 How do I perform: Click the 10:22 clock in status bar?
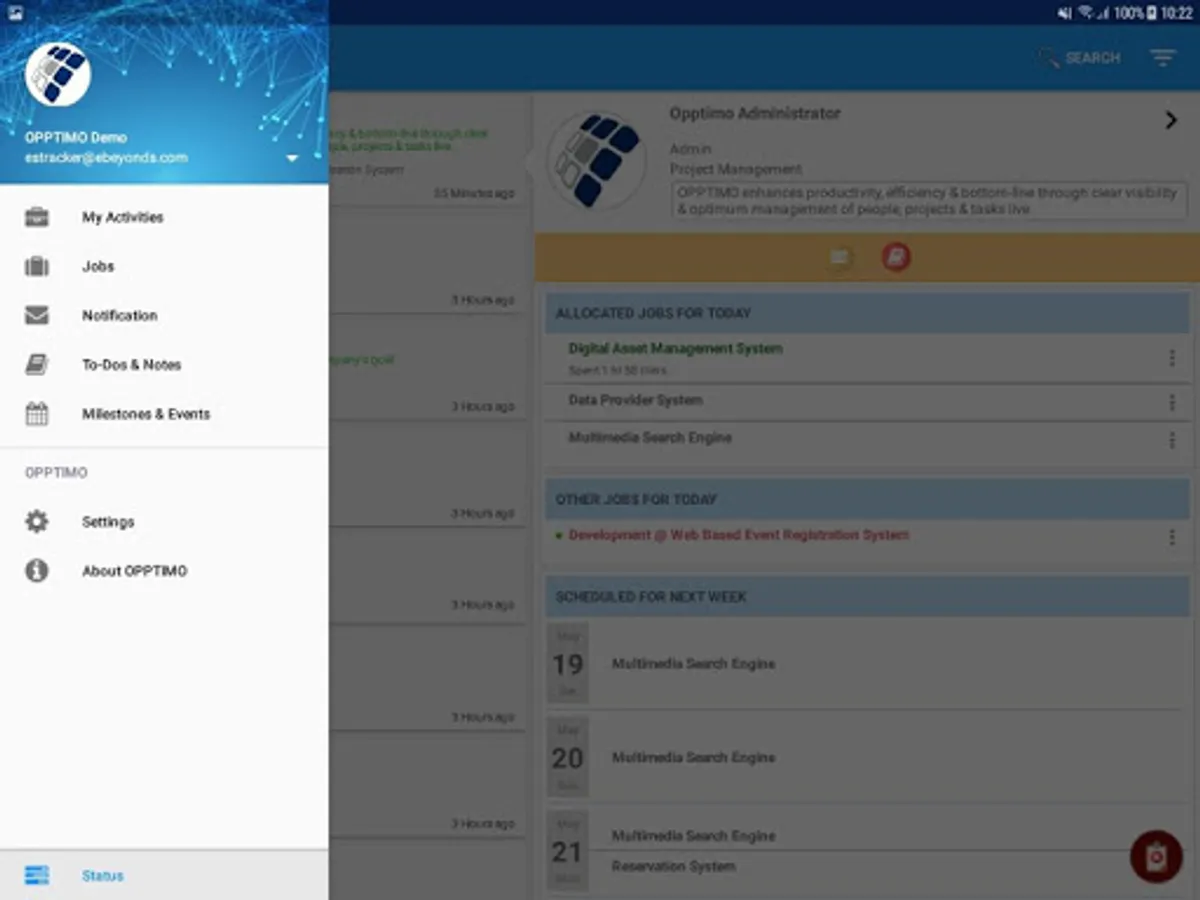tap(1177, 13)
